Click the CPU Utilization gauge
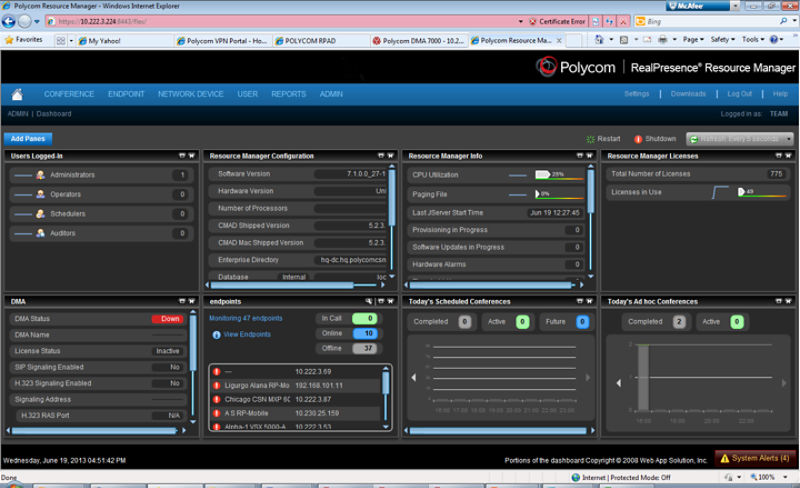 (x=559, y=175)
